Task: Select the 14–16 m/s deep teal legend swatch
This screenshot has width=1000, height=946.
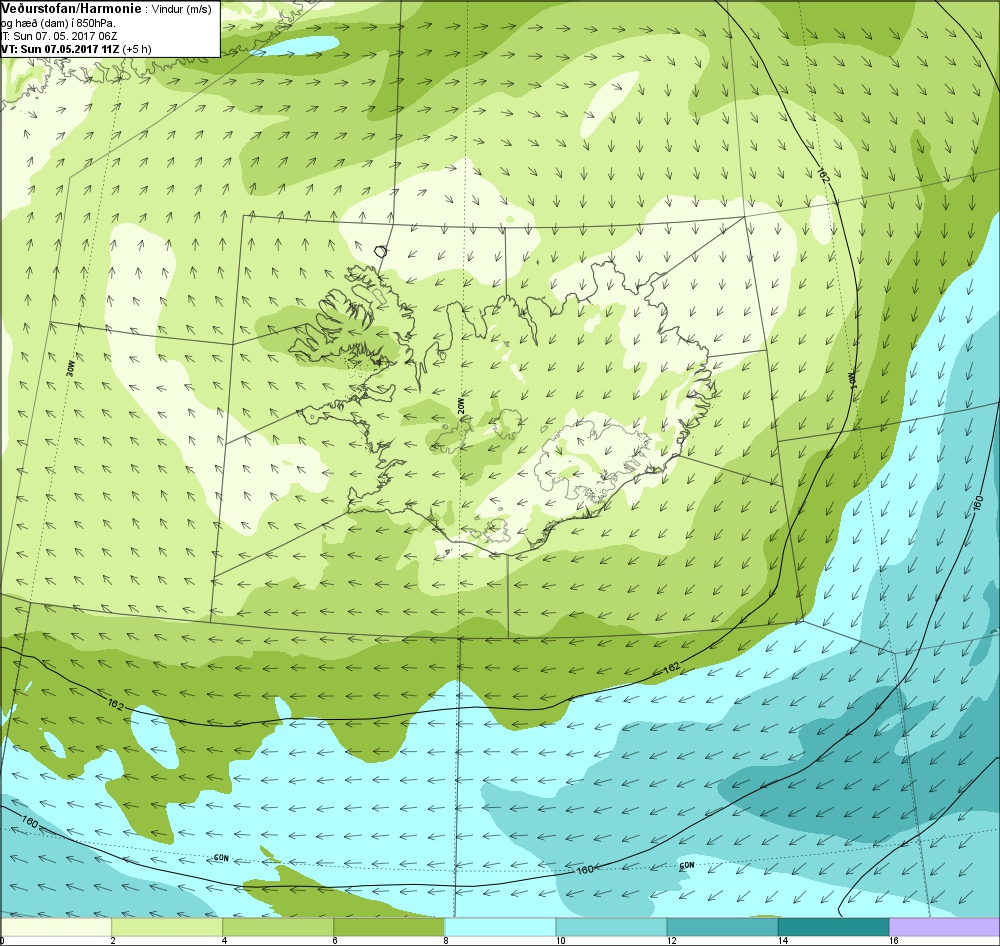Action: [832, 926]
